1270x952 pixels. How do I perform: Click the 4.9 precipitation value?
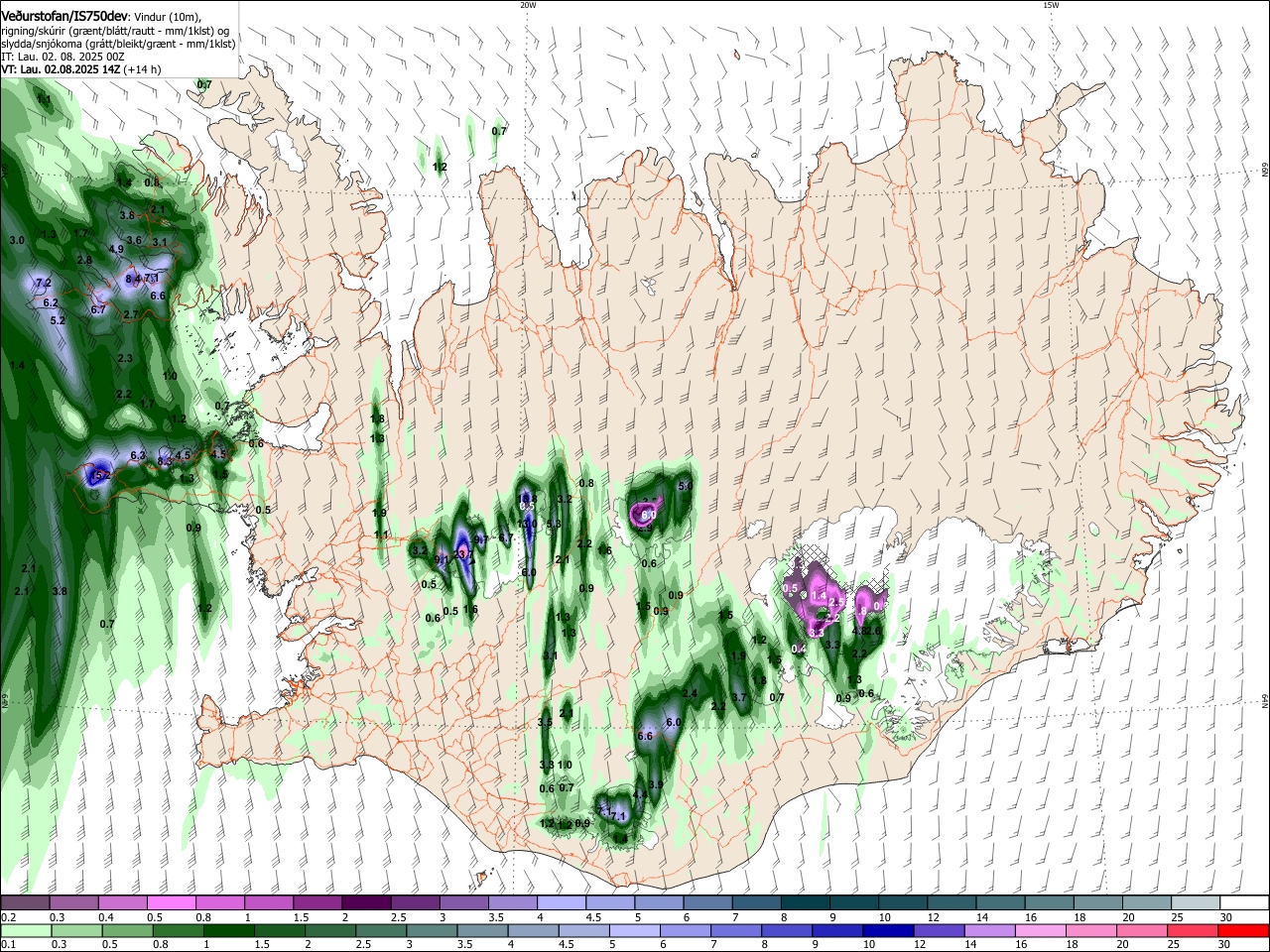point(116,249)
